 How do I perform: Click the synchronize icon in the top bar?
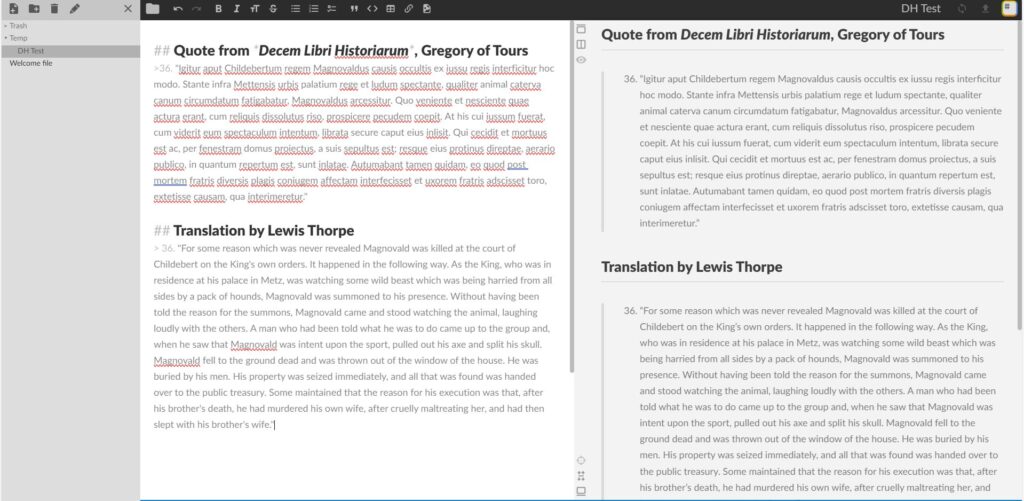(x=962, y=8)
